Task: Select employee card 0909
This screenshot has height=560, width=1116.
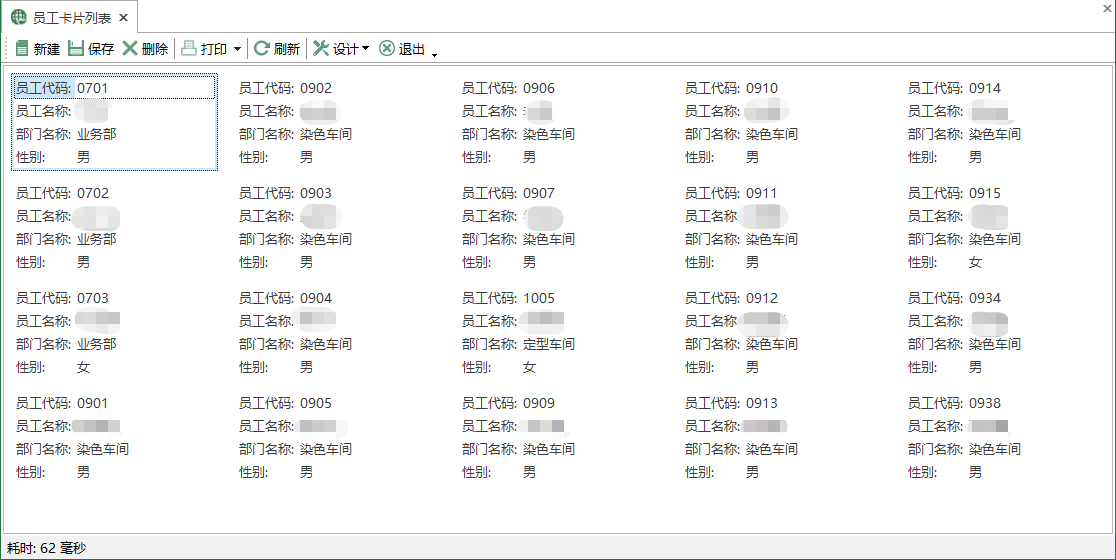Action: 561,438
